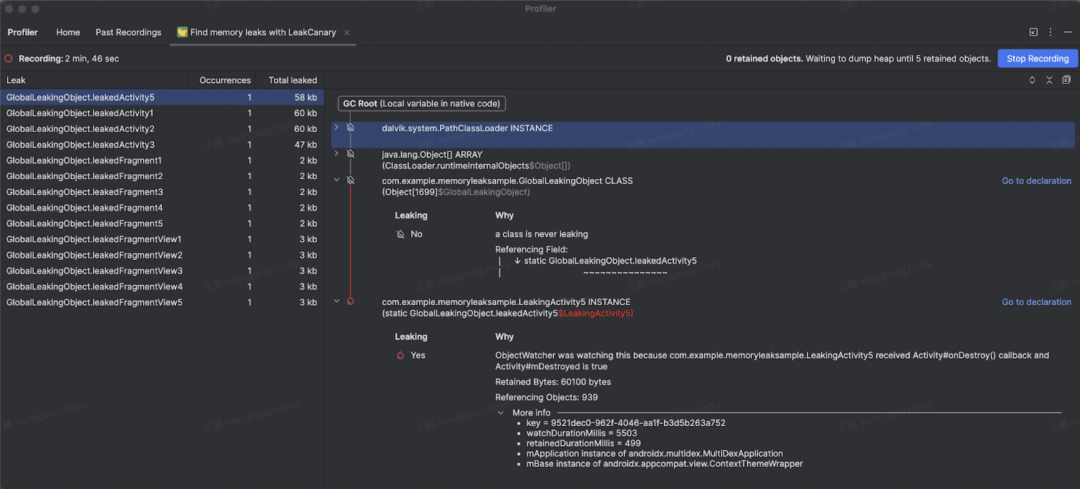Select the GlobalLeakingObject.leakedActivity1 row
The height and width of the screenshot is (489, 1080).
pyautogui.click(x=162, y=113)
